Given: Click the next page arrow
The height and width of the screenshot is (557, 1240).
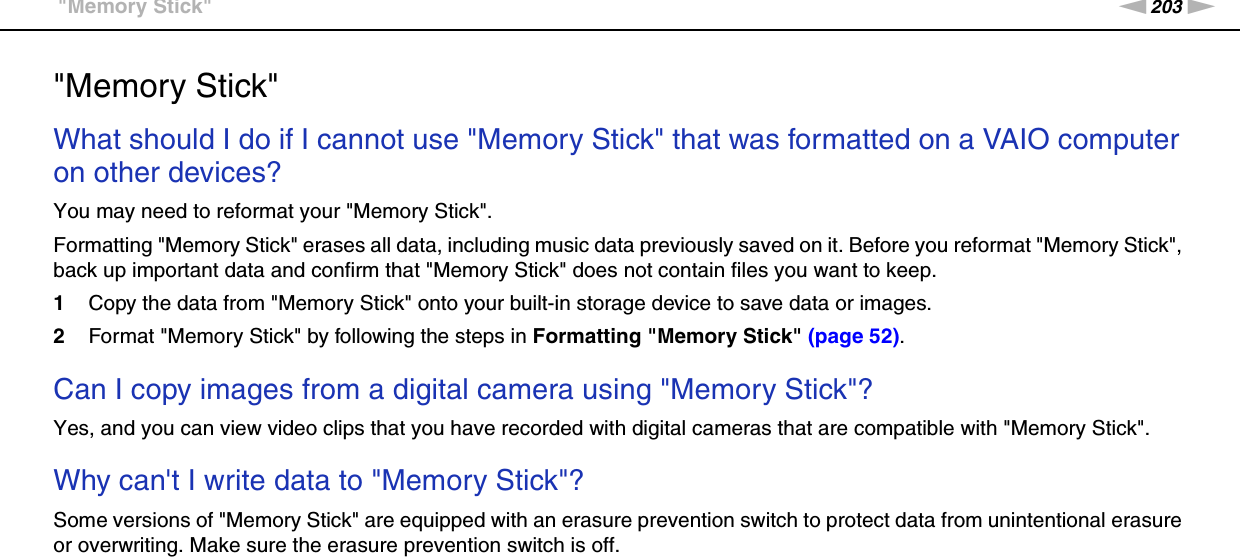Looking at the screenshot, I should tap(1201, 8).
